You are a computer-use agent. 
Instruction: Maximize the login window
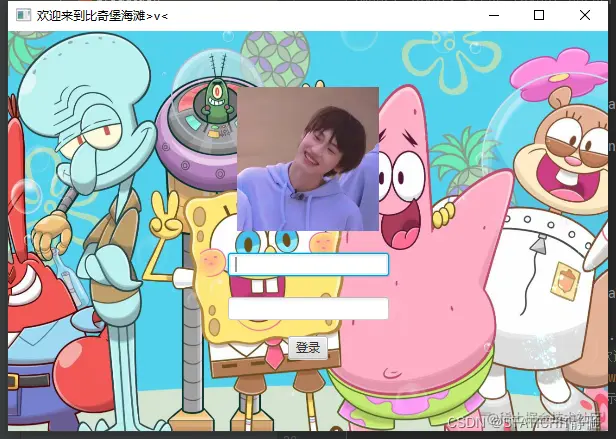point(539,15)
